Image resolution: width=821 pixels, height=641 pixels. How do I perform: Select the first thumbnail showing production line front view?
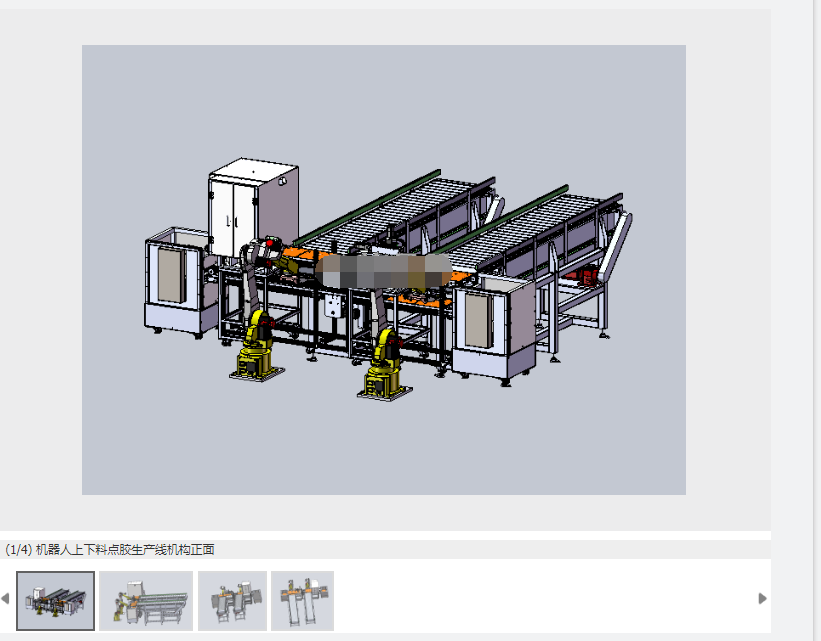tap(56, 601)
